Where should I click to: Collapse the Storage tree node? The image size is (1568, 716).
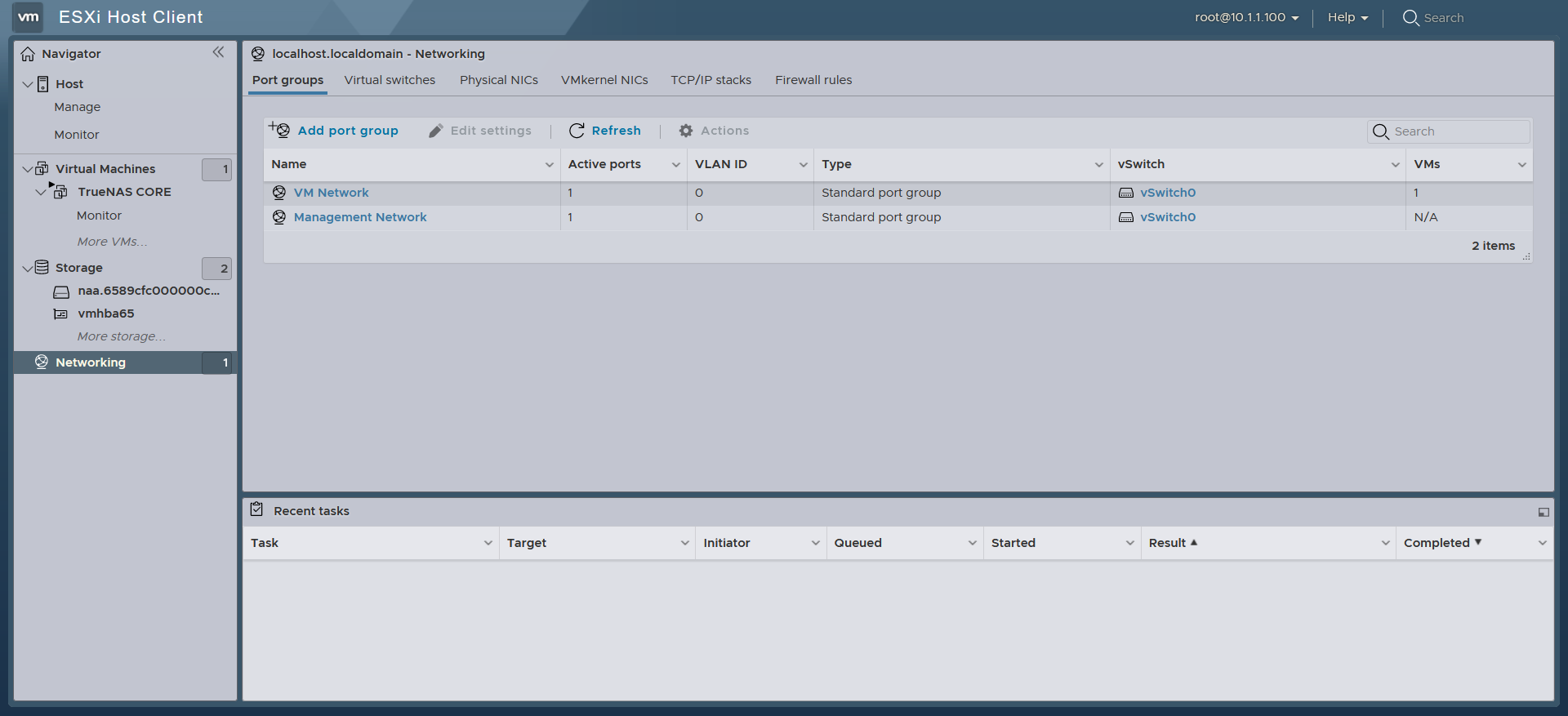(28, 268)
